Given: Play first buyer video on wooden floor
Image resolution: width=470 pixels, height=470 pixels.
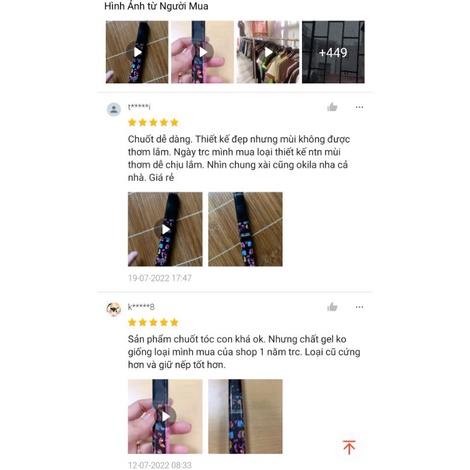Looking at the screenshot, I should coord(137,52).
